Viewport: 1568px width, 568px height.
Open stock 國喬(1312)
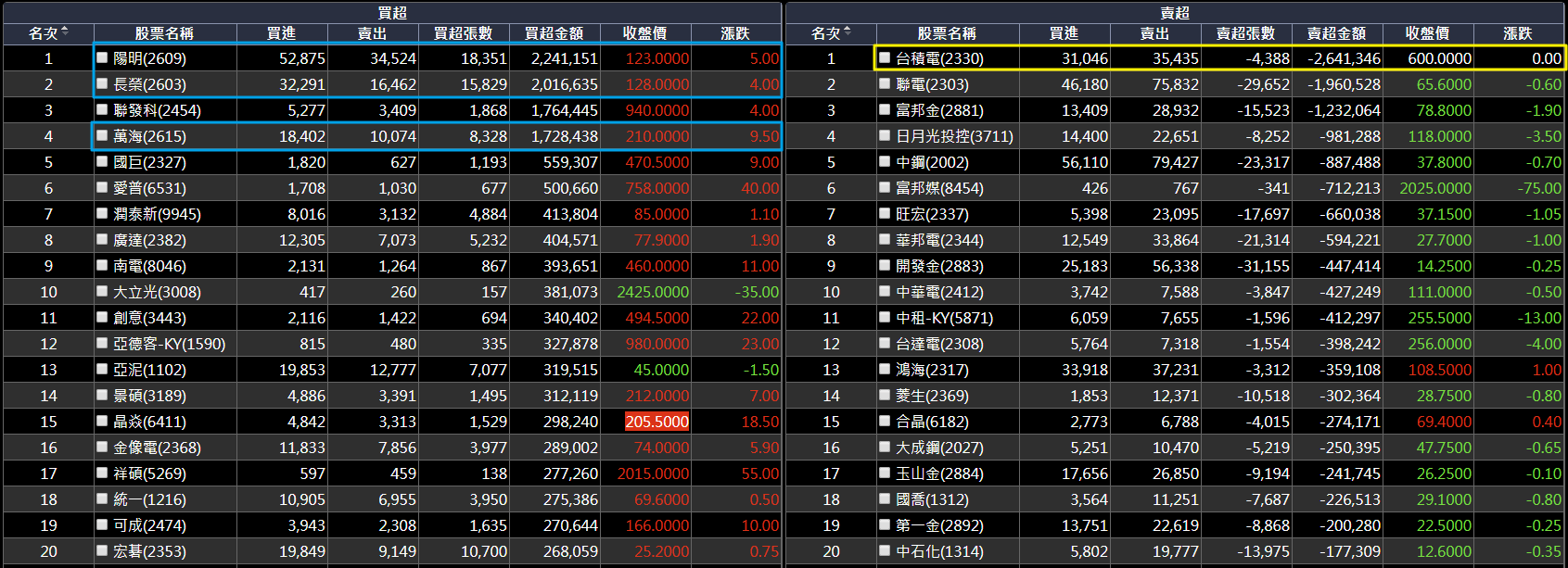point(932,499)
